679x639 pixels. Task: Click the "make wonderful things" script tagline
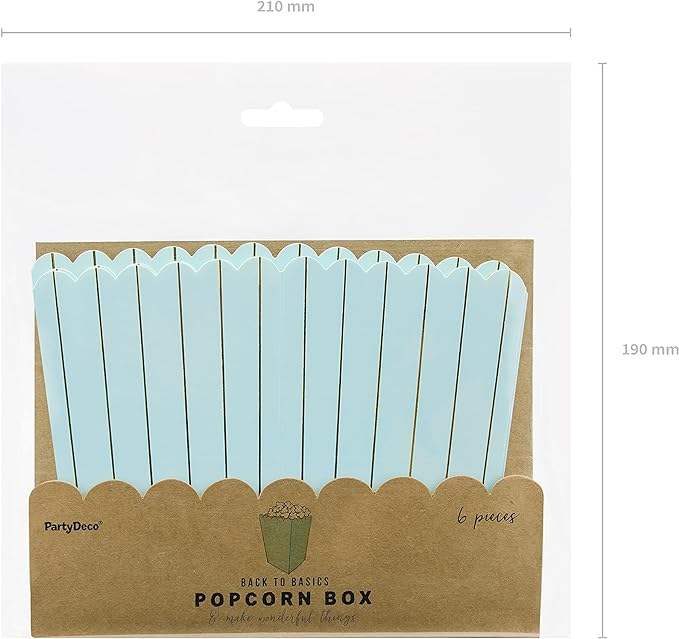coord(284,618)
